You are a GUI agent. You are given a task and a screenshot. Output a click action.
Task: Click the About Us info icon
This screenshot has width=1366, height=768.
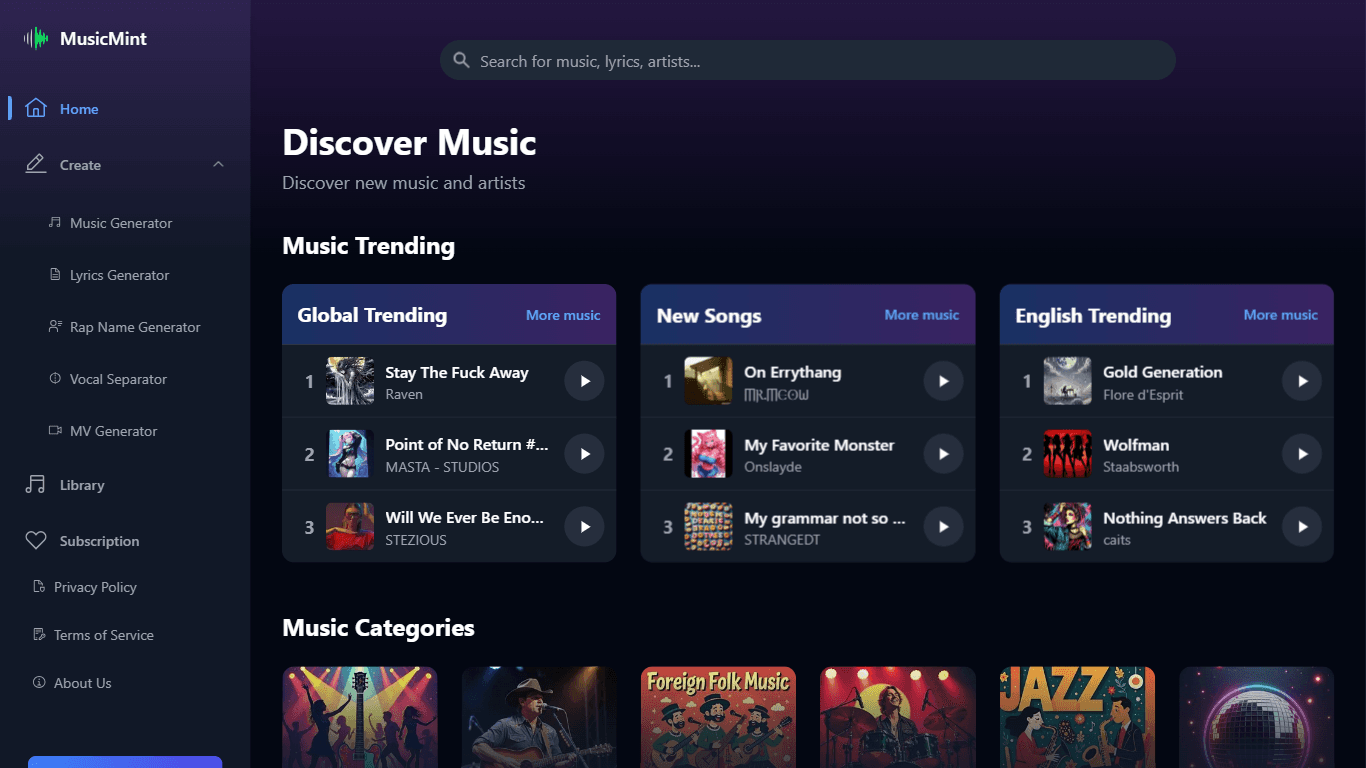pyautogui.click(x=39, y=682)
